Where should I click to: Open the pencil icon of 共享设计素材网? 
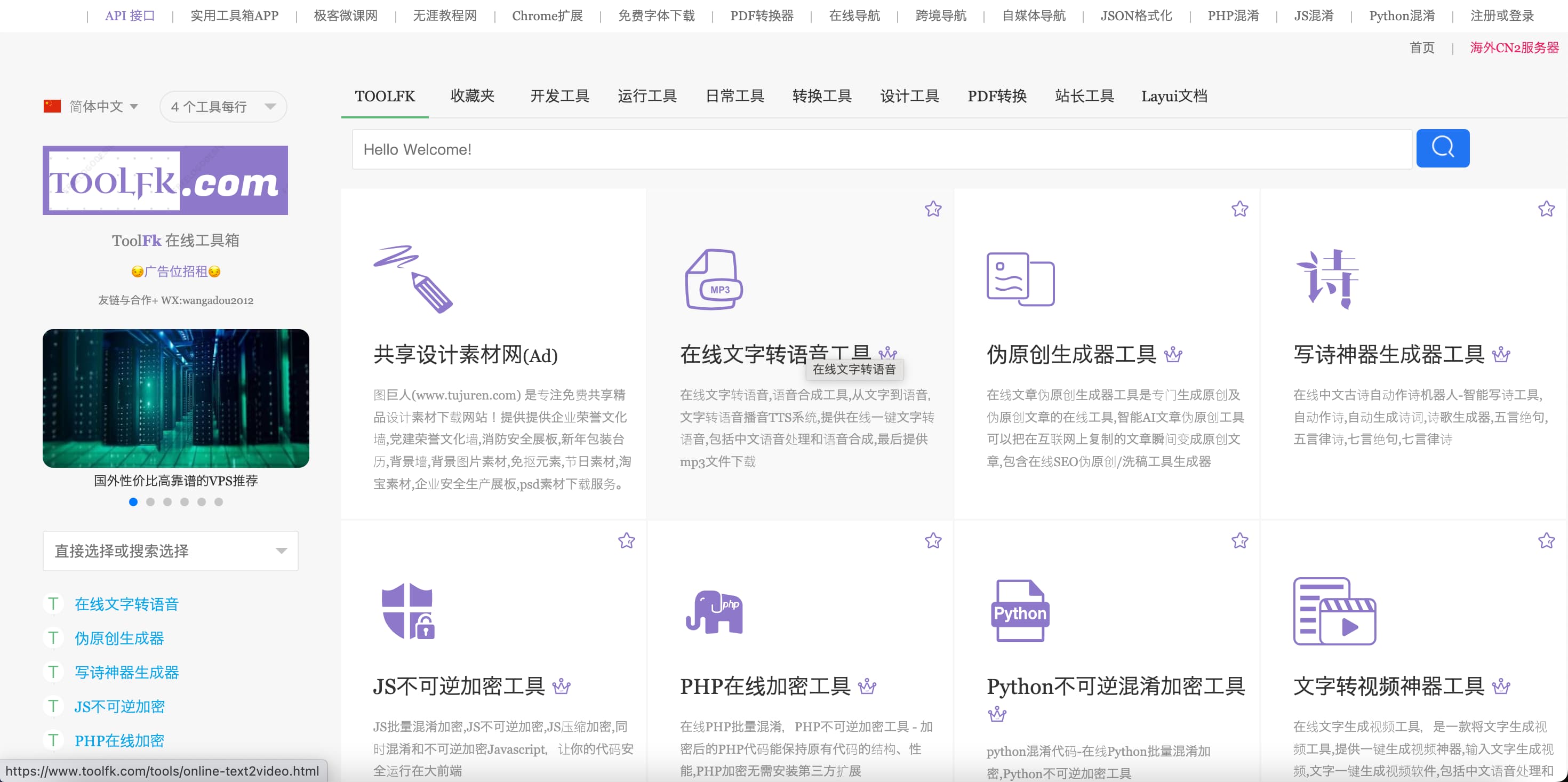(413, 280)
